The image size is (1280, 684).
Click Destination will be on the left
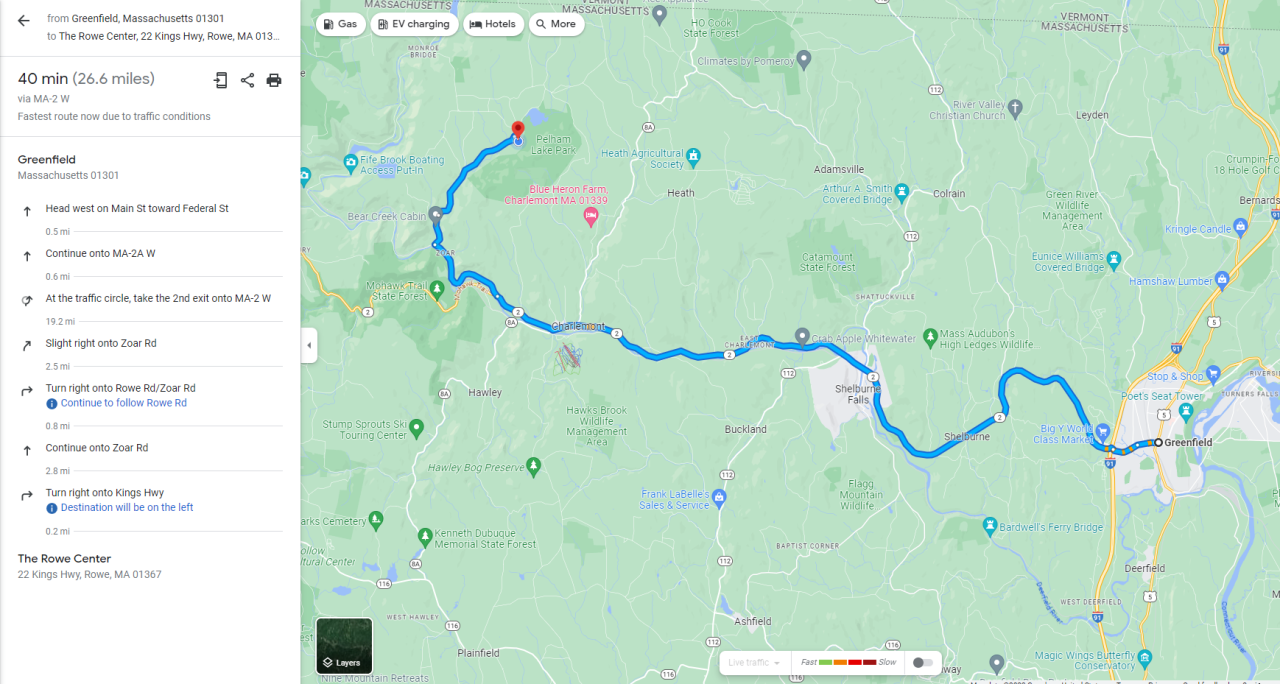(x=127, y=508)
